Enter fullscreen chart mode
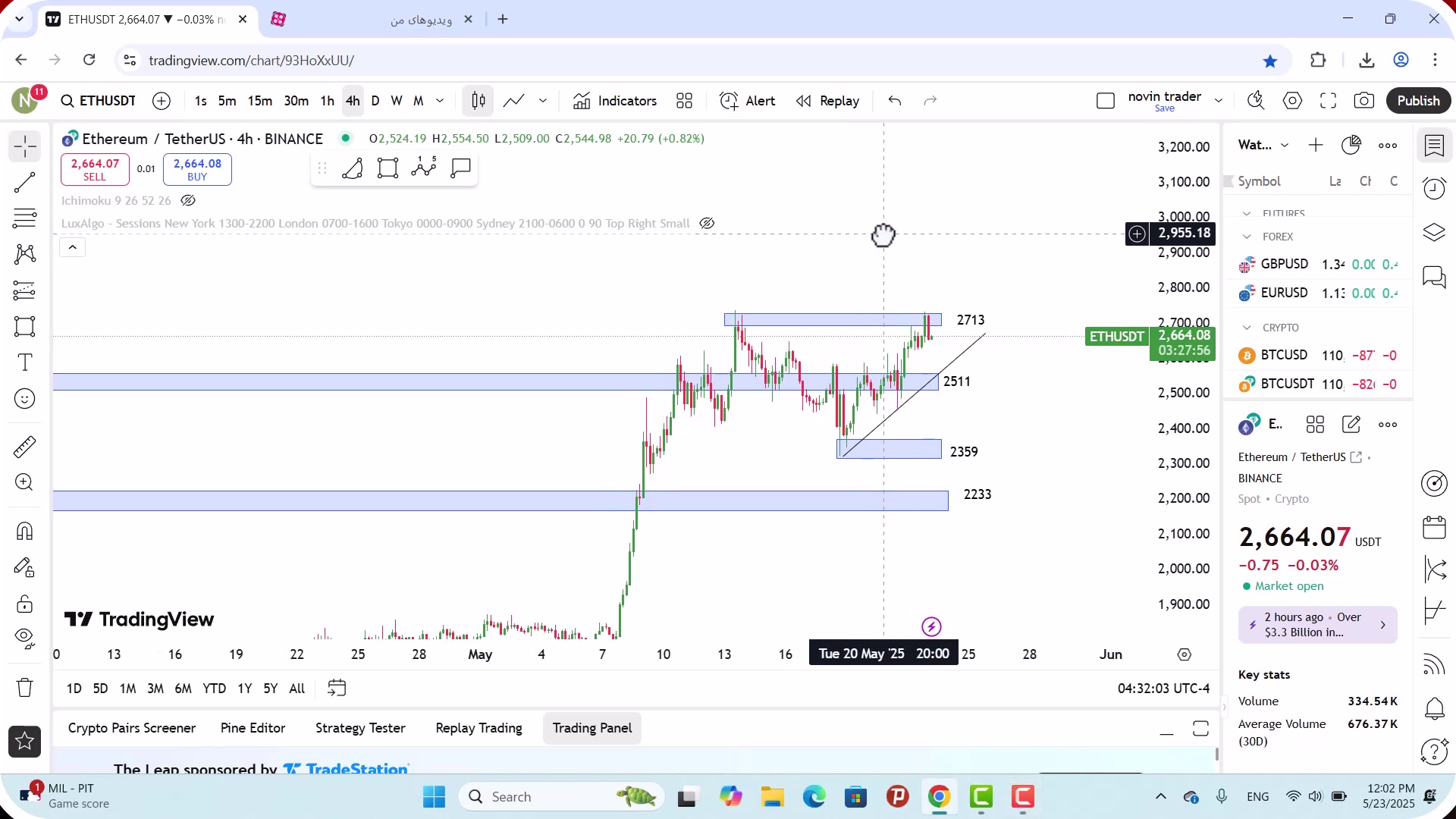The image size is (1456, 819). coord(1328,101)
